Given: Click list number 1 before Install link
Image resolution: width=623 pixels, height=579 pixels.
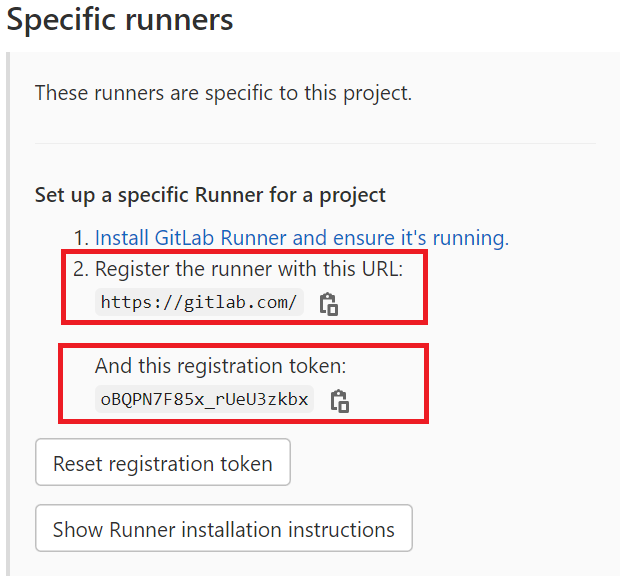Looking at the screenshot, I should [81, 238].
